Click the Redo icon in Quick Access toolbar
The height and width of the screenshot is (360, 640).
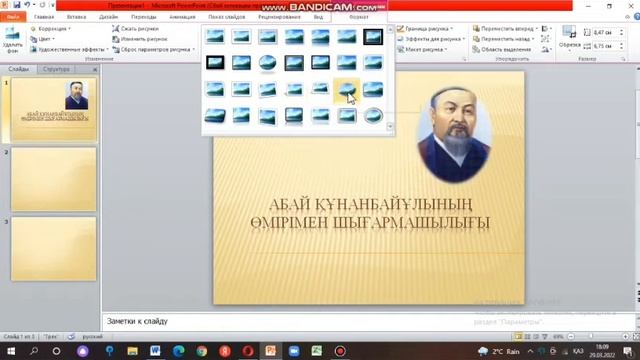click(x=42, y=5)
